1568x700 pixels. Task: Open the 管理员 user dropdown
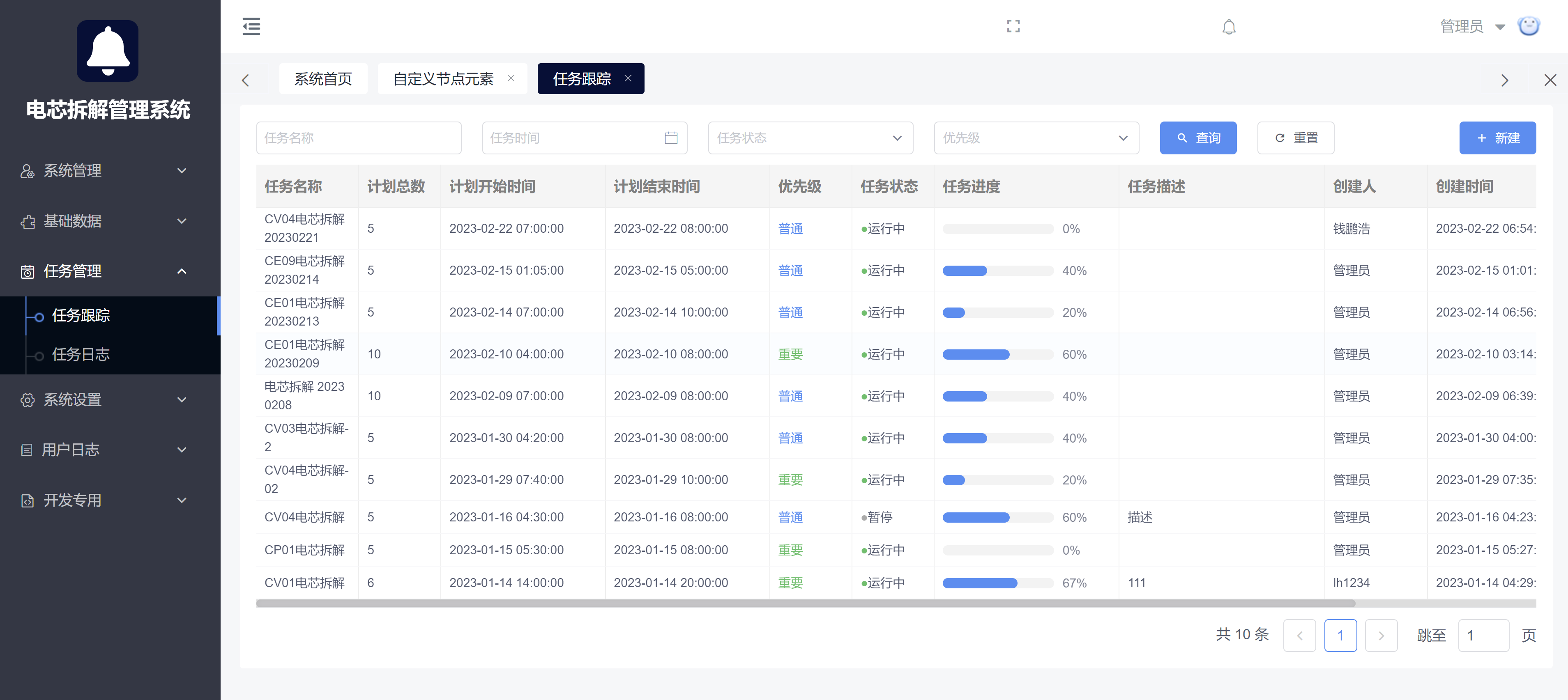[x=1472, y=27]
